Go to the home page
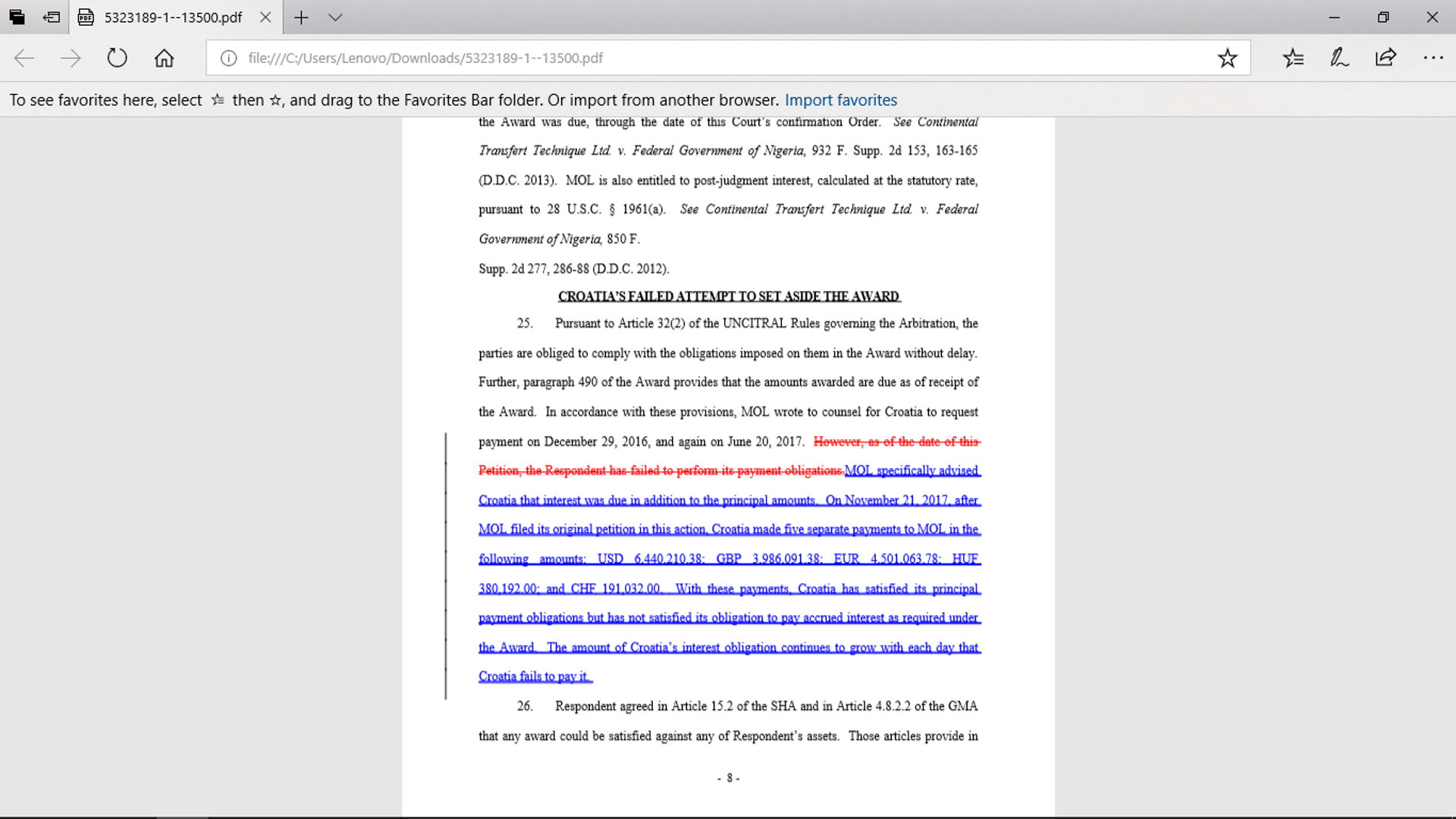This screenshot has width=1456, height=819. (164, 58)
